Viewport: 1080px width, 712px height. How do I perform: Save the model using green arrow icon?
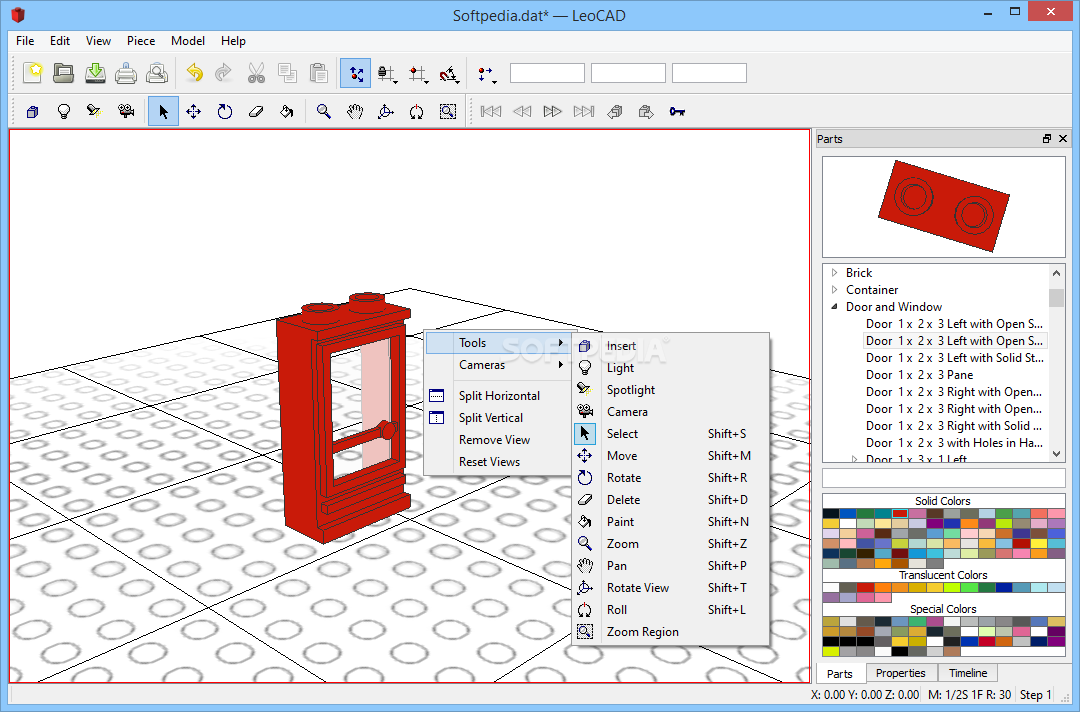pos(95,73)
